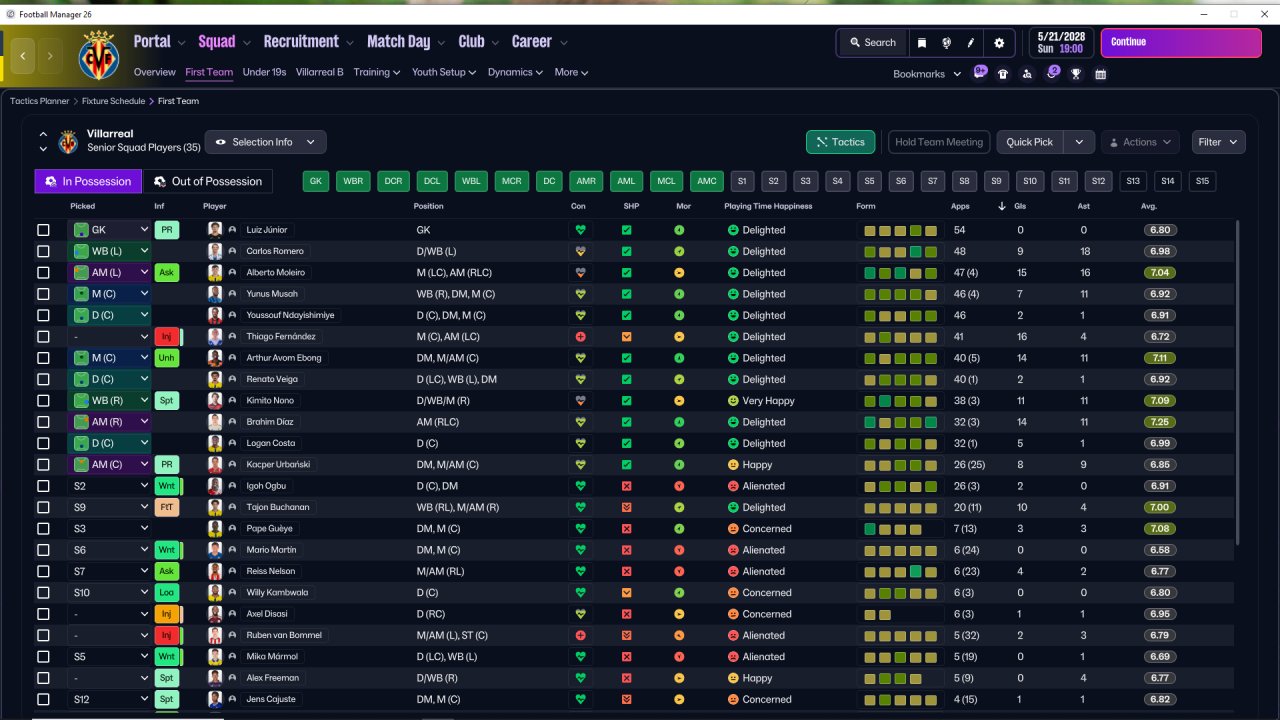Click the pencil edit icon
This screenshot has width=1280, height=720.
[x=971, y=43]
